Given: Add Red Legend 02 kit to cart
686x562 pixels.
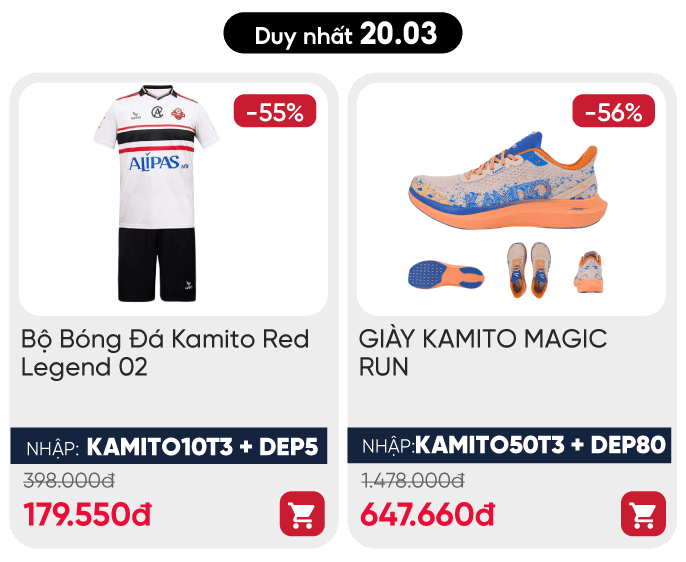Looking at the screenshot, I should 302,513.
